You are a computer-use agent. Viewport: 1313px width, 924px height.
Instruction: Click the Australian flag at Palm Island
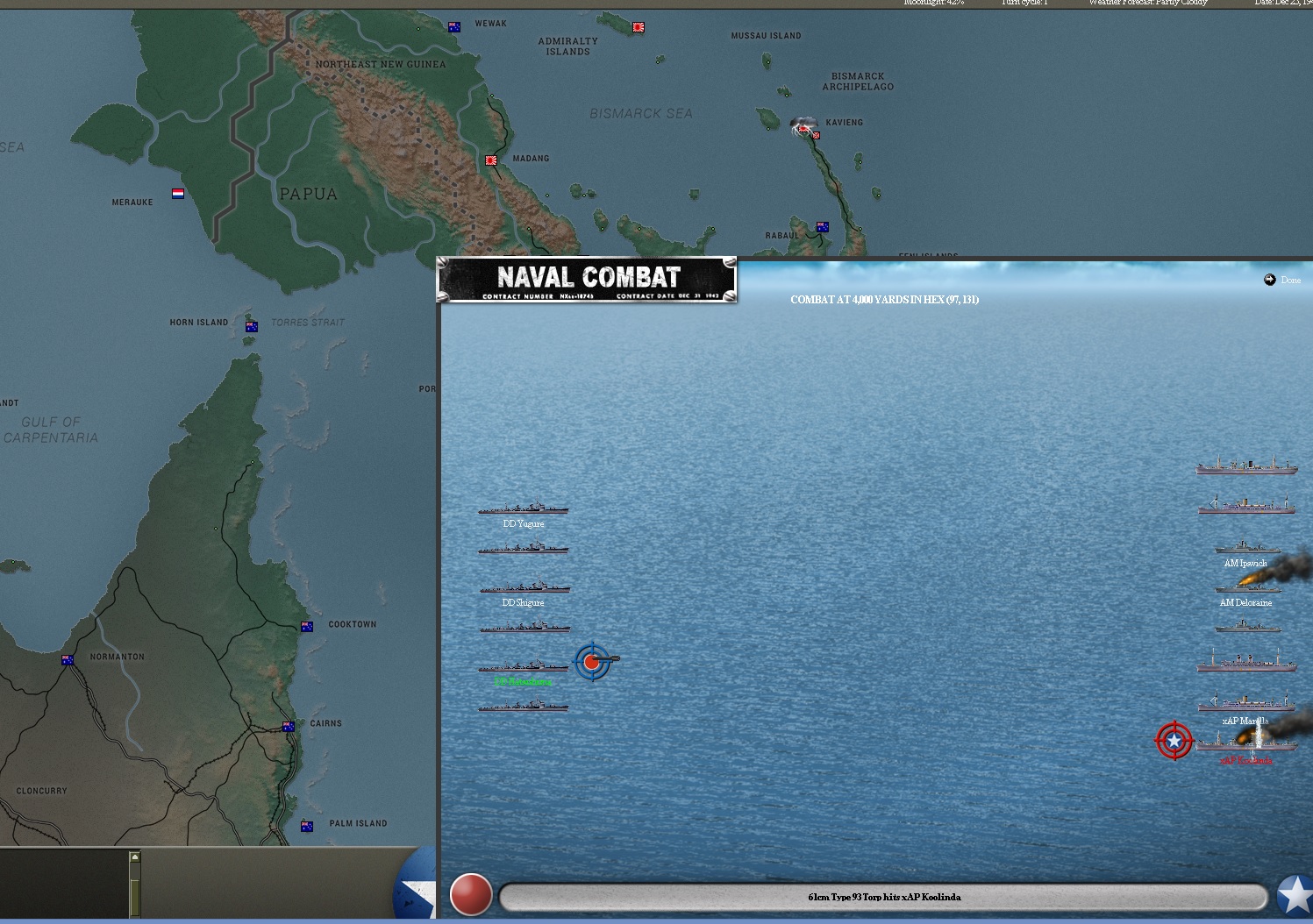307,826
